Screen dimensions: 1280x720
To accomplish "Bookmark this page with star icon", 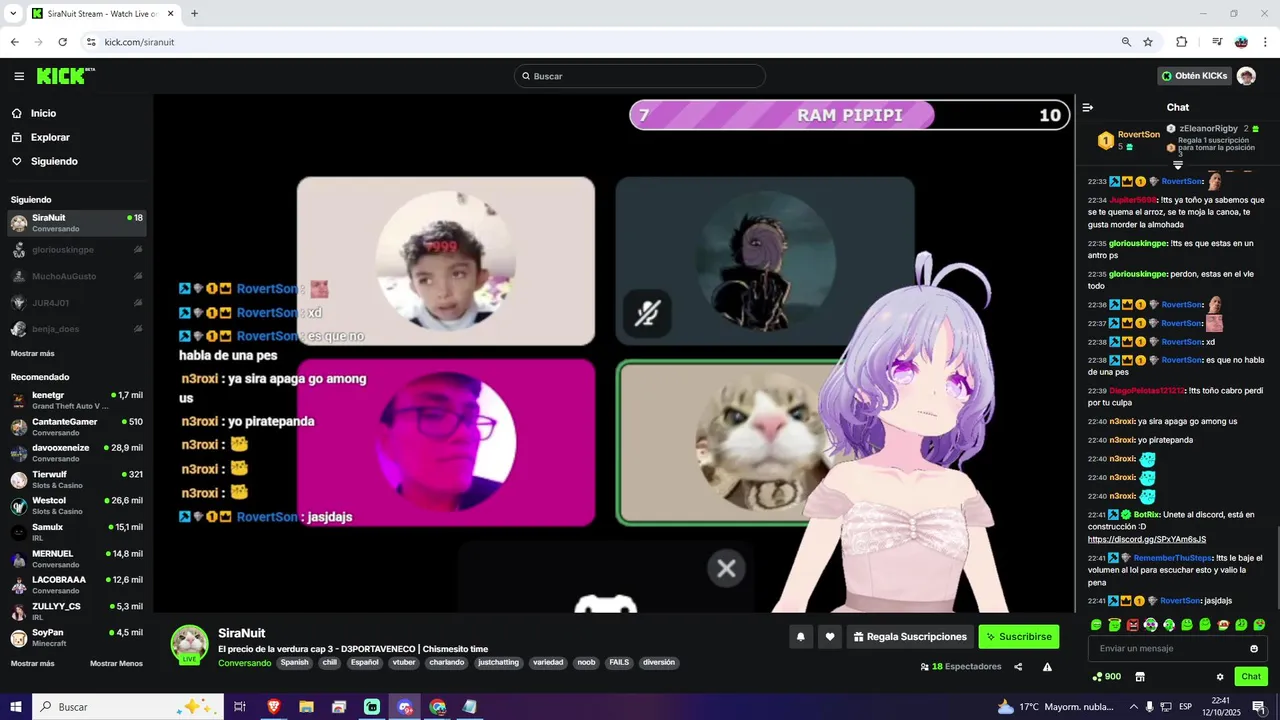I will (x=1148, y=42).
